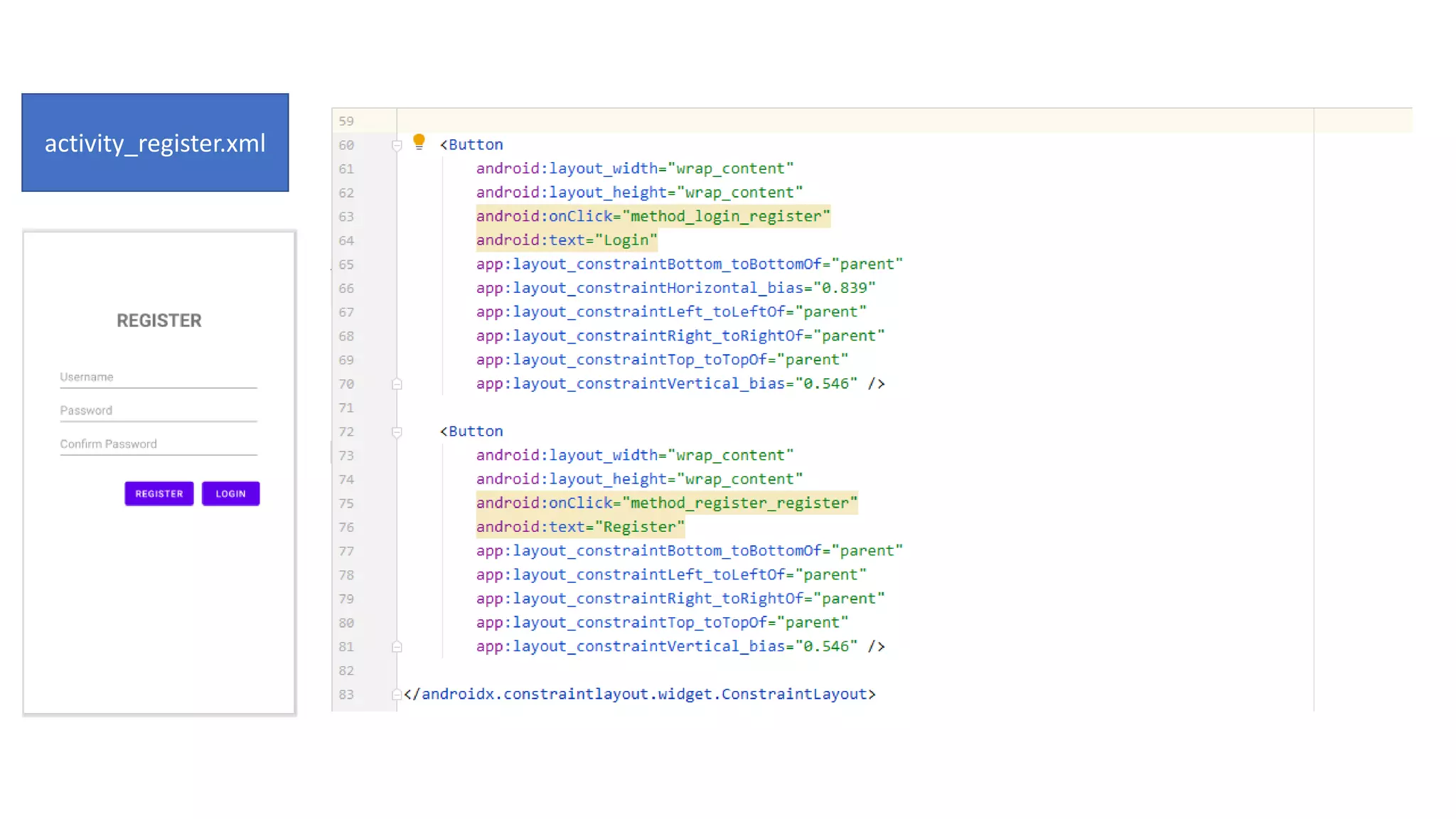Click line number 75 in the gutter
Viewport: 1456px width, 819px height.
pos(346,503)
